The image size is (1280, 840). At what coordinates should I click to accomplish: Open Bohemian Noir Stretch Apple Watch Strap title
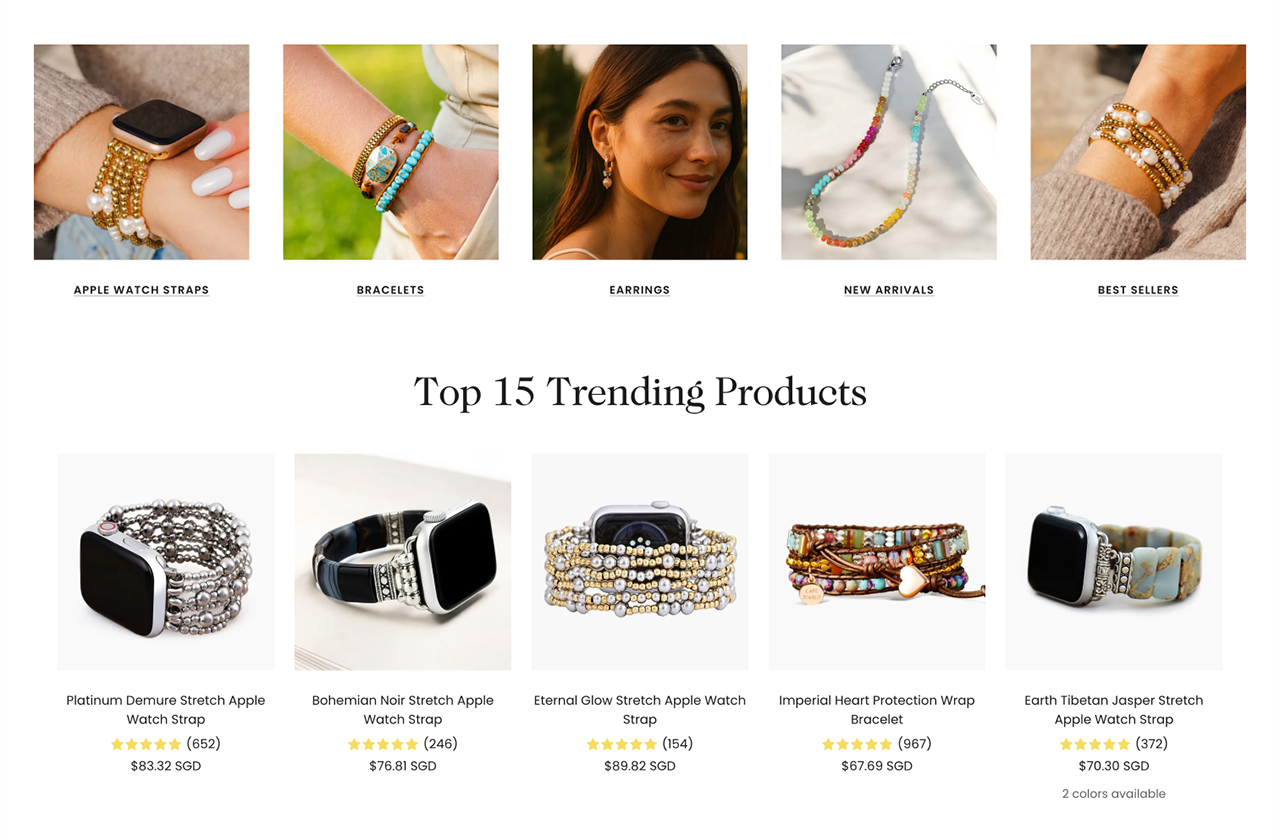pos(403,710)
